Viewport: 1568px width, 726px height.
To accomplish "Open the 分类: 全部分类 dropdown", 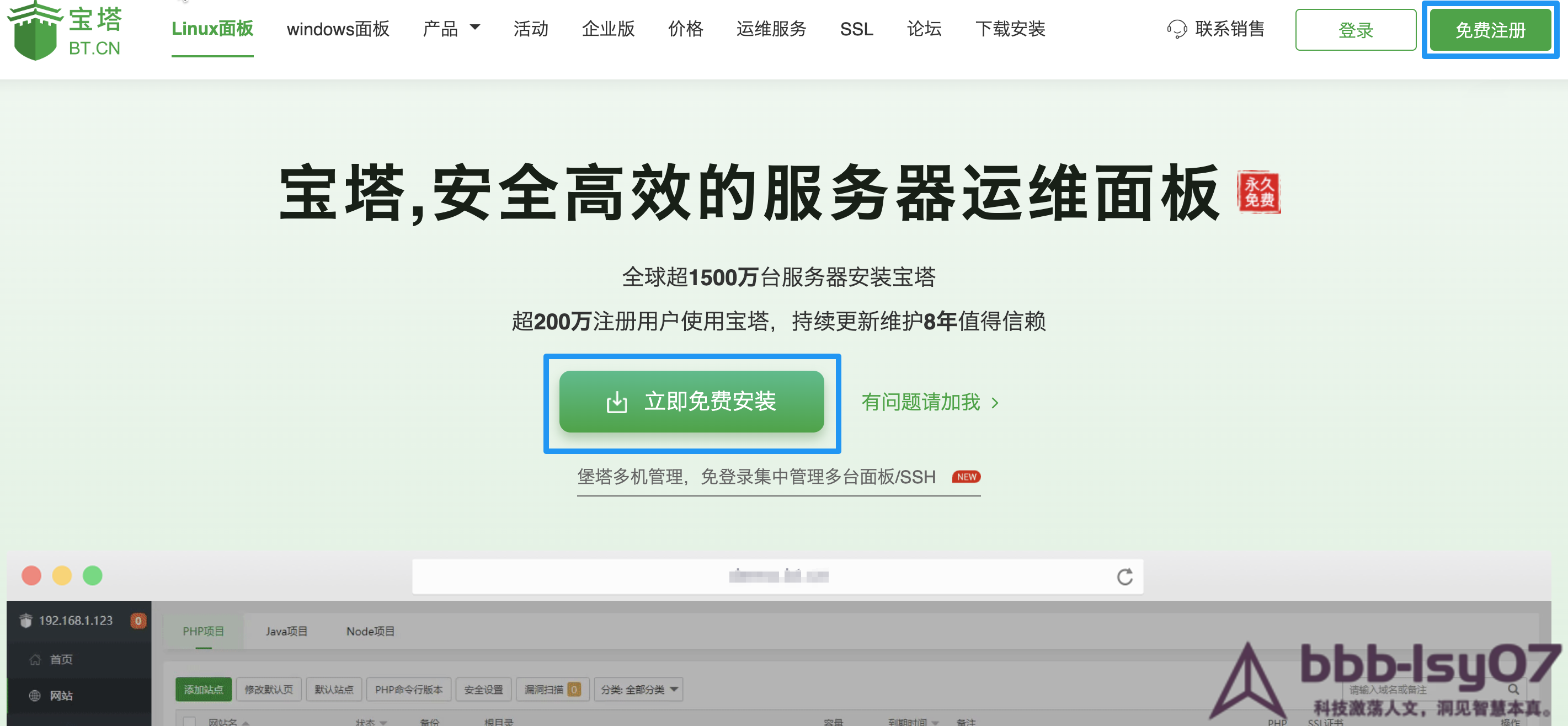I will click(638, 690).
